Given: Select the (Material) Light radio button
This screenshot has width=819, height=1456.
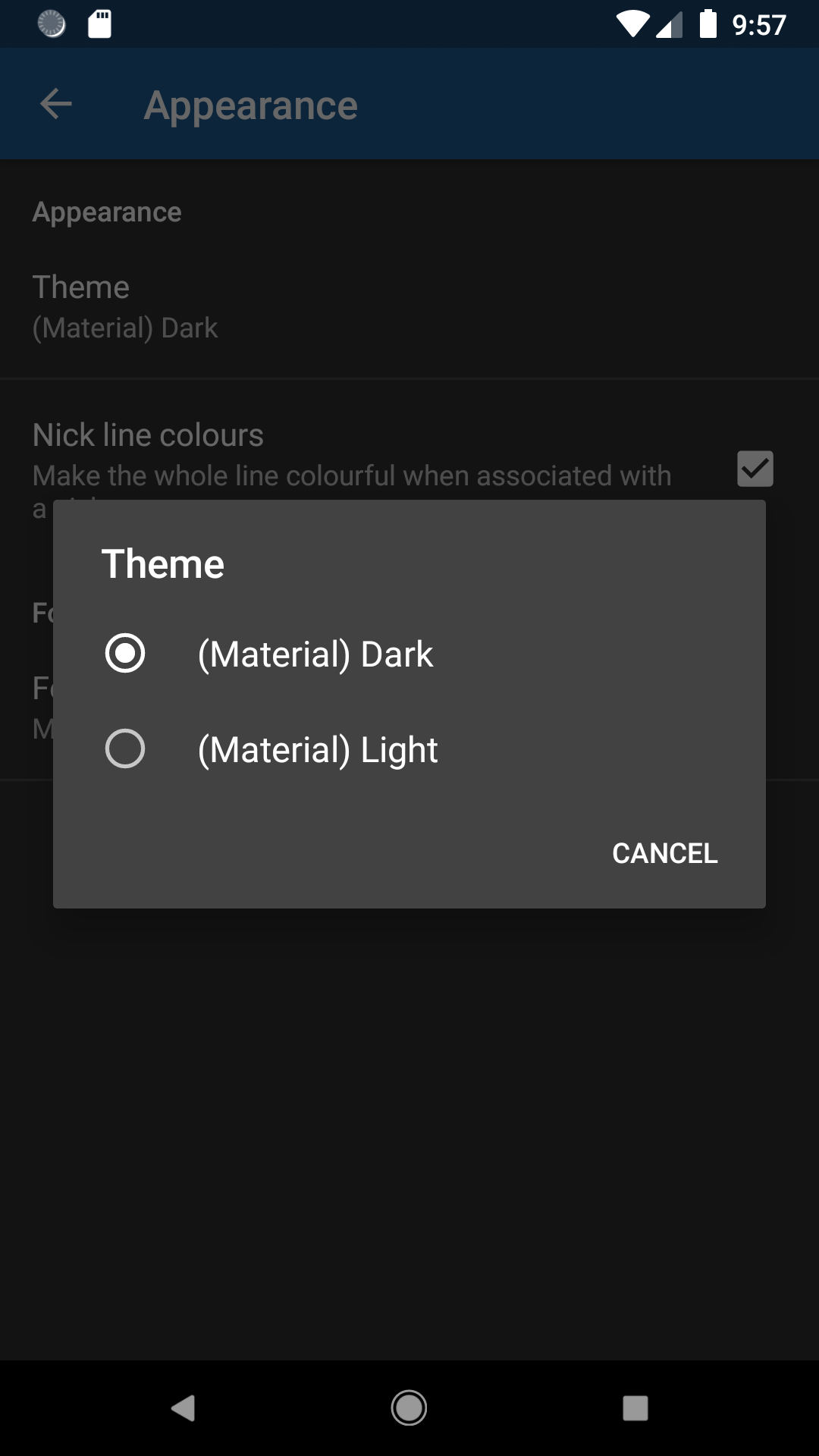Looking at the screenshot, I should pos(125,749).
